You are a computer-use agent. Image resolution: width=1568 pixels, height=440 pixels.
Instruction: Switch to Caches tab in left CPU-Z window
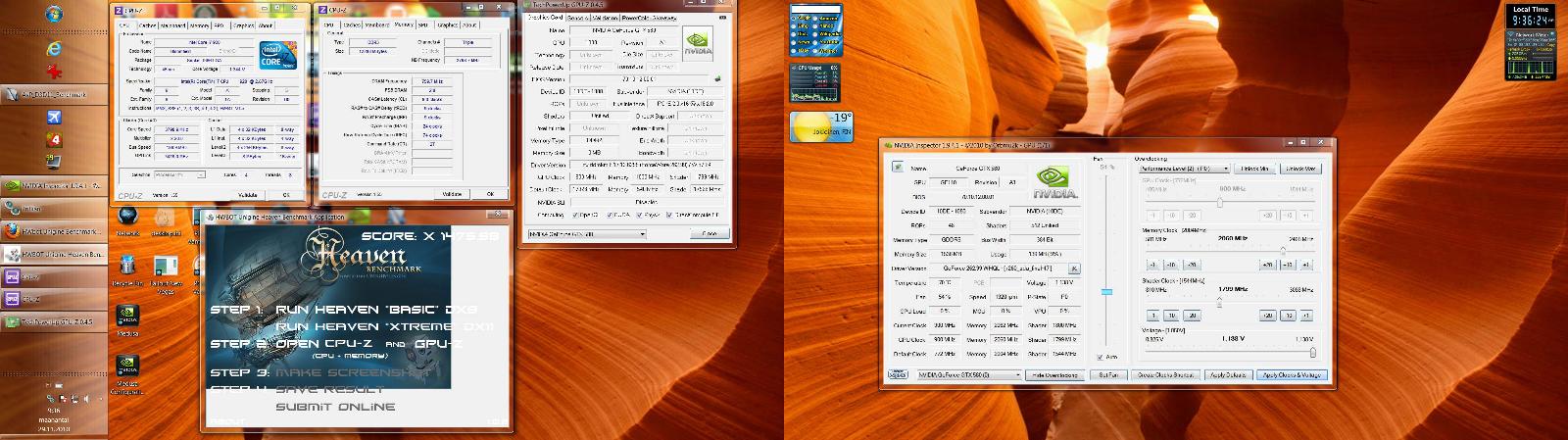(148, 25)
